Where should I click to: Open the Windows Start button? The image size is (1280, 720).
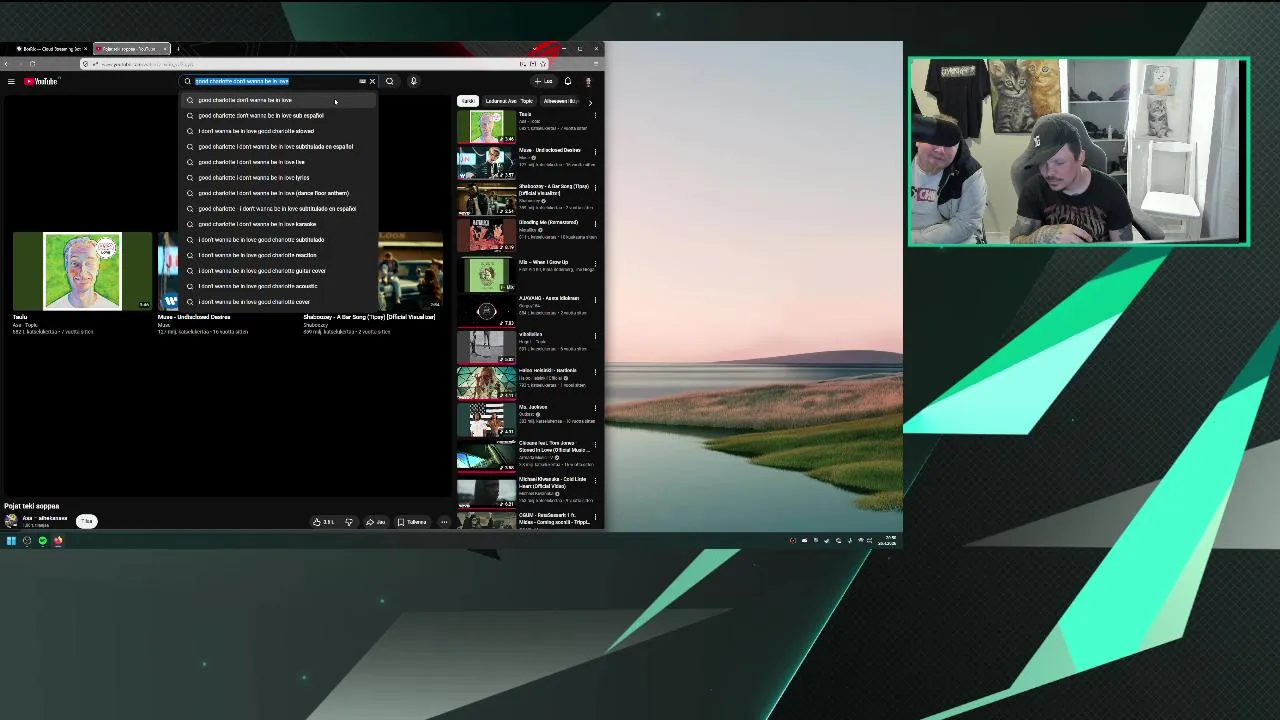click(x=11, y=541)
